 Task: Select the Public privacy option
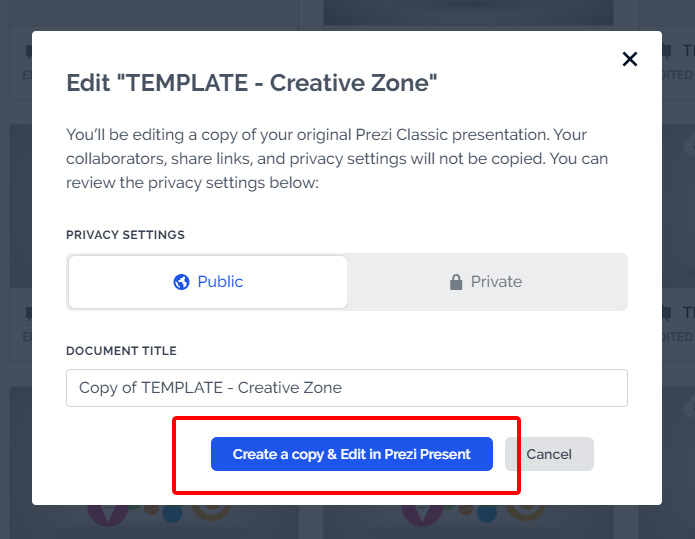point(208,282)
